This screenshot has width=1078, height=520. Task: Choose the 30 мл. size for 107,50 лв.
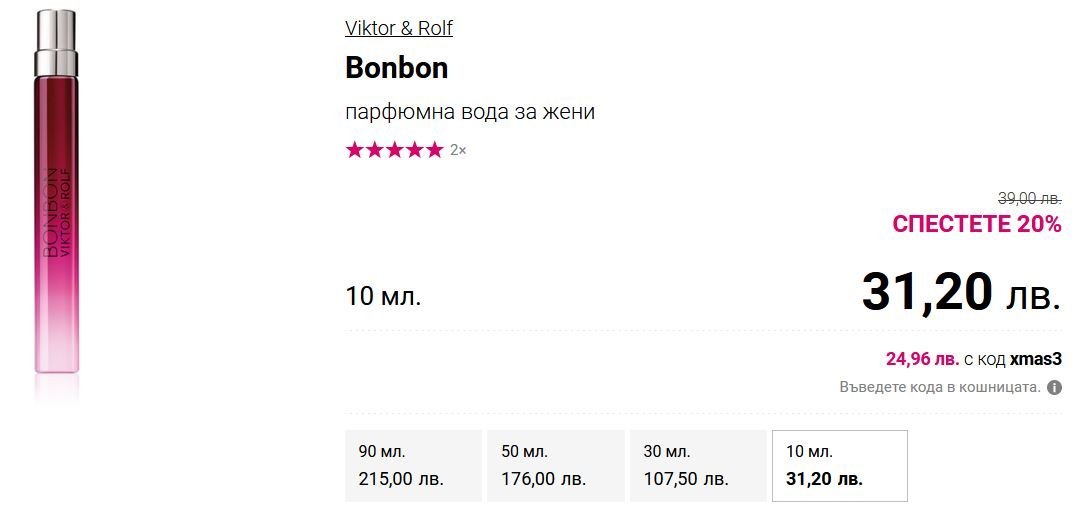pos(697,465)
